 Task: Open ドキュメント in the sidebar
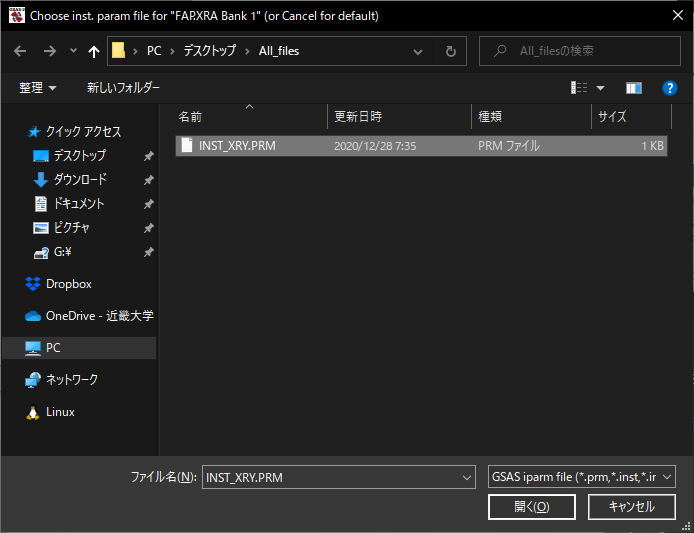click(79, 204)
